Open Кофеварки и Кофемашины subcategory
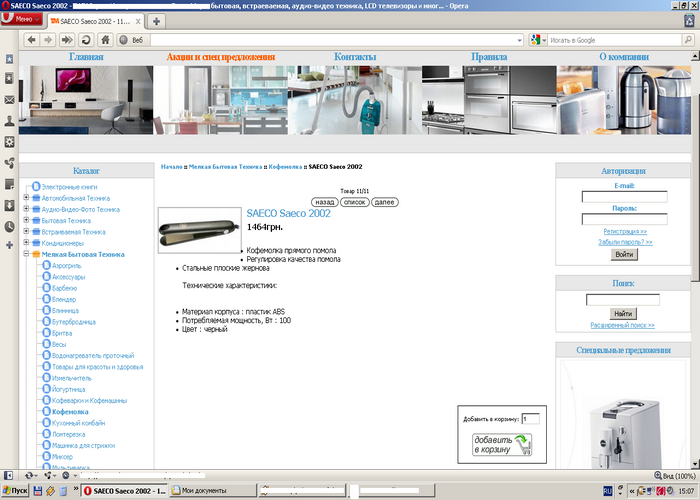Viewport: 700px width, 500px height. 89,400
